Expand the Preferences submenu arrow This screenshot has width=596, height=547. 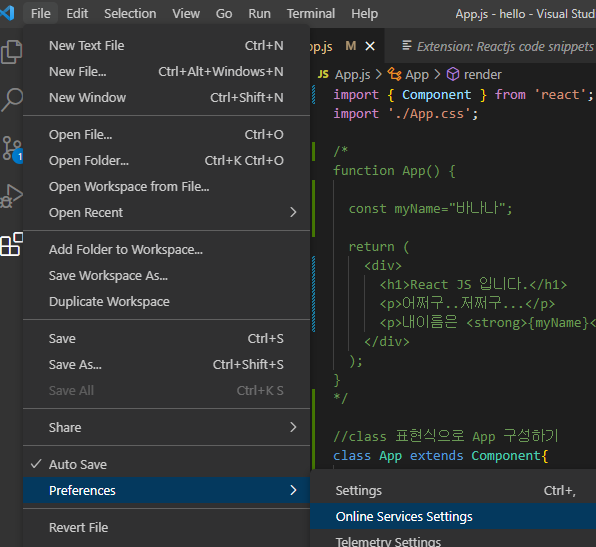coord(293,490)
